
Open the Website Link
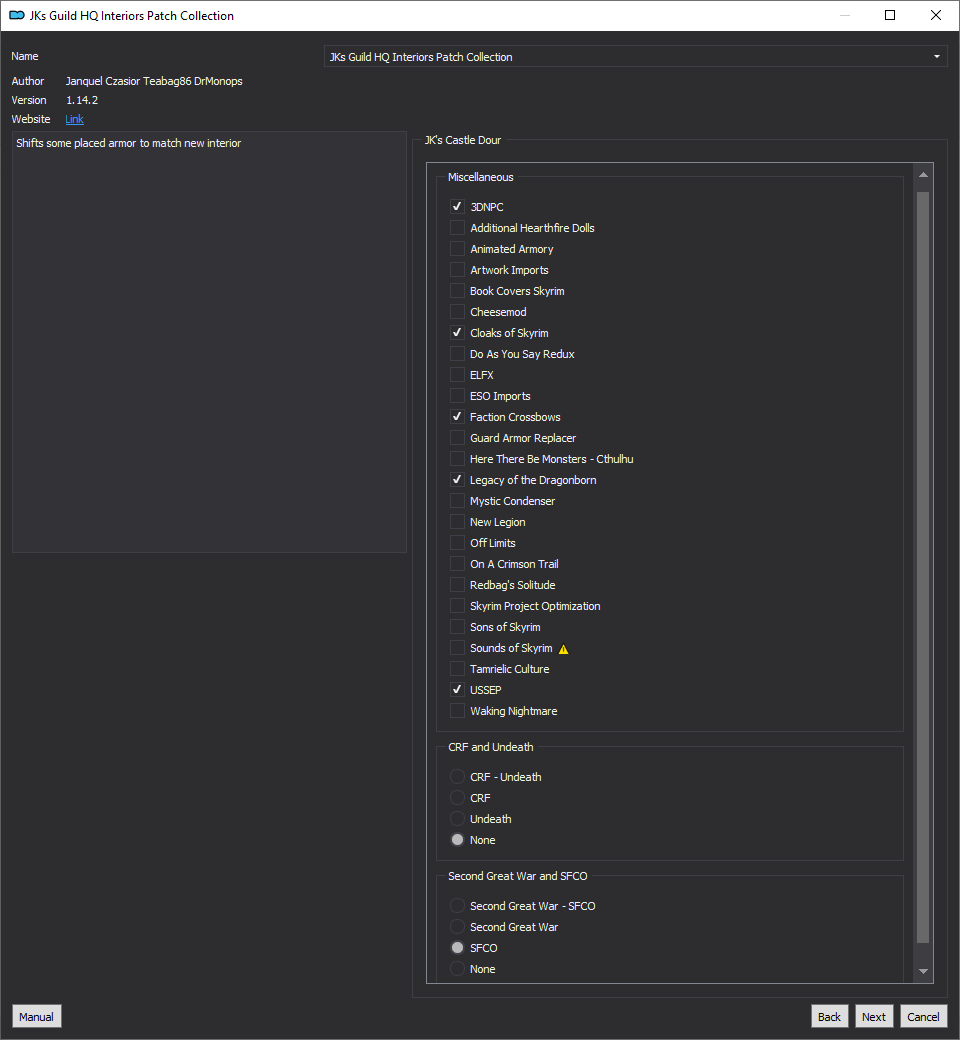pos(74,119)
